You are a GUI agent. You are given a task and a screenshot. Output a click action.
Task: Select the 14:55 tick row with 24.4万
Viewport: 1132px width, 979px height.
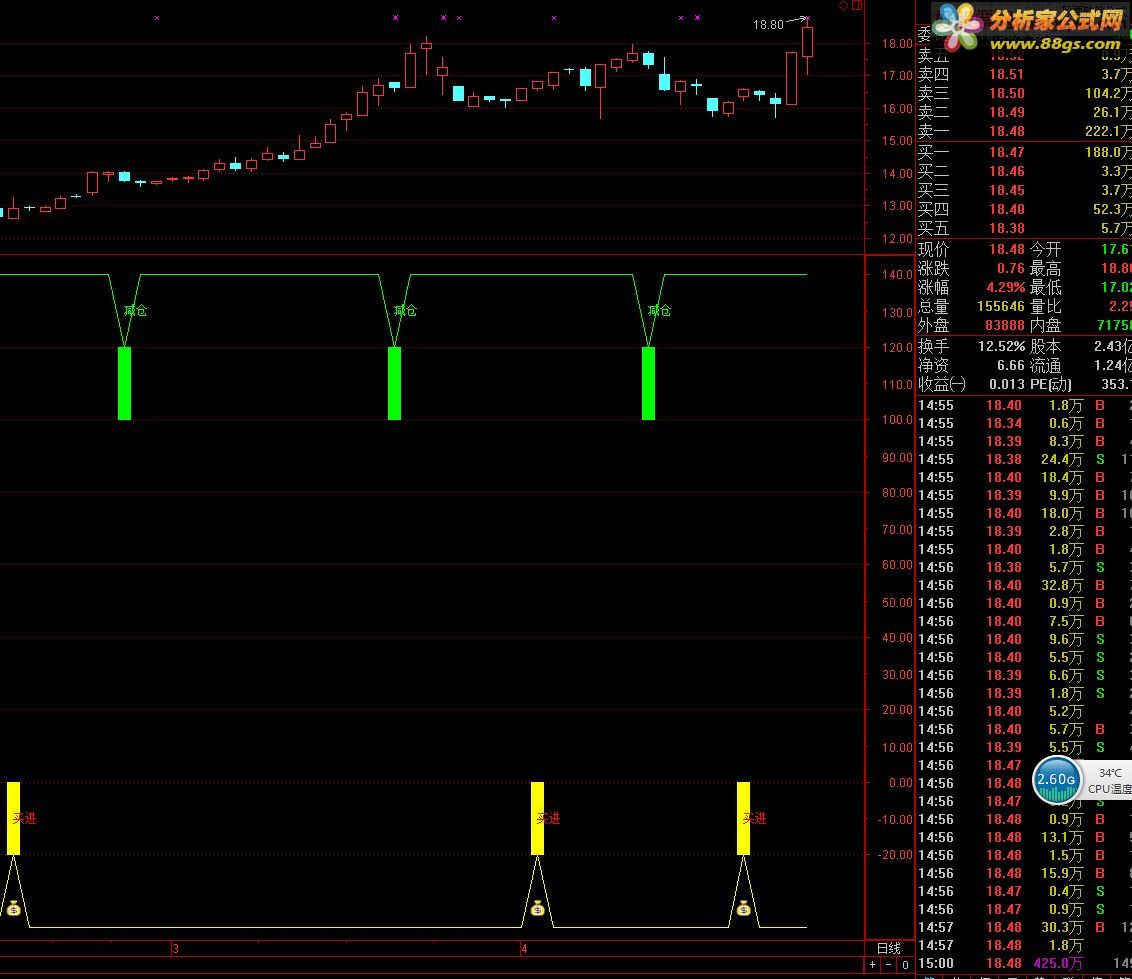tap(1024, 459)
